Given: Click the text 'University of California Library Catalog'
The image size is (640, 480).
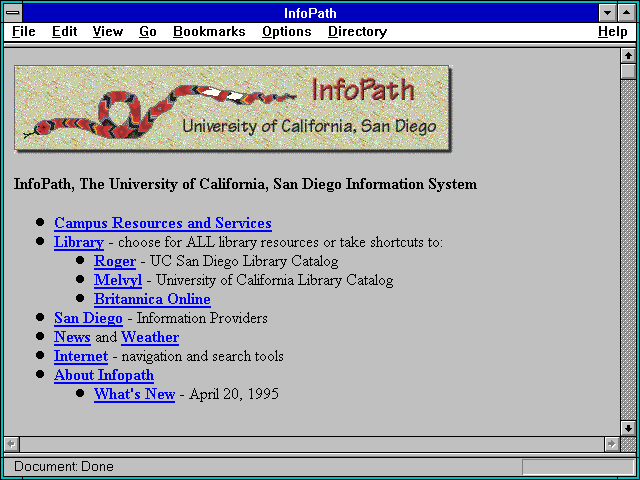Looking at the screenshot, I should click(275, 280).
